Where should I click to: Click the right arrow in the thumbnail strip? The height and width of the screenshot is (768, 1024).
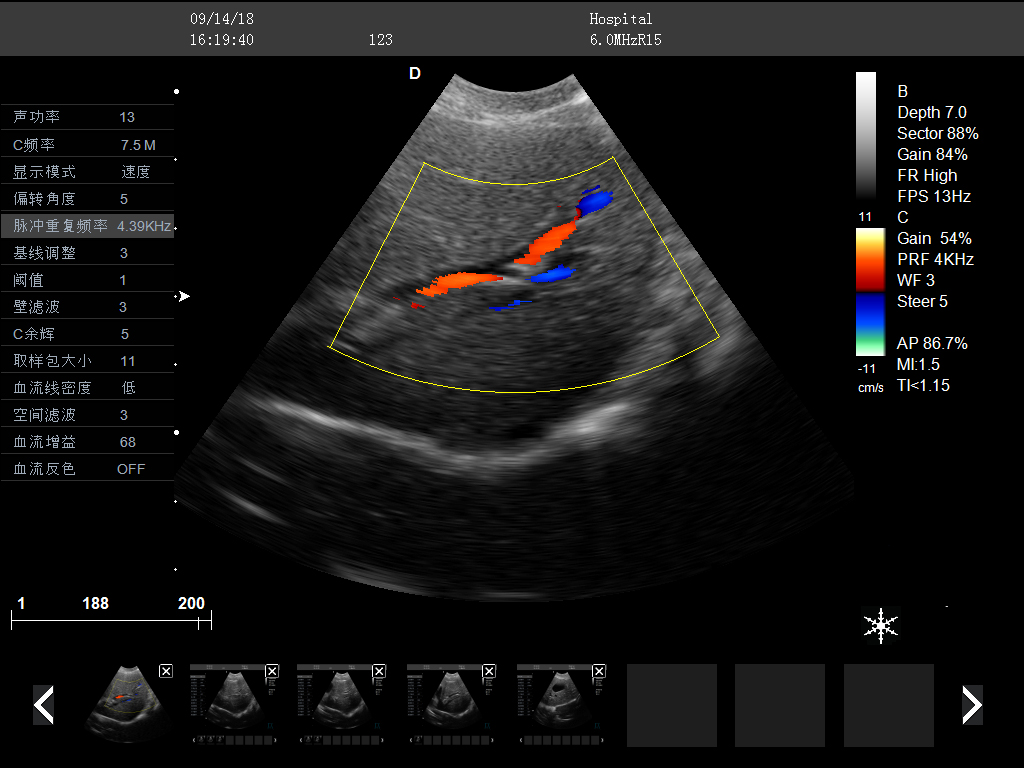(x=972, y=705)
